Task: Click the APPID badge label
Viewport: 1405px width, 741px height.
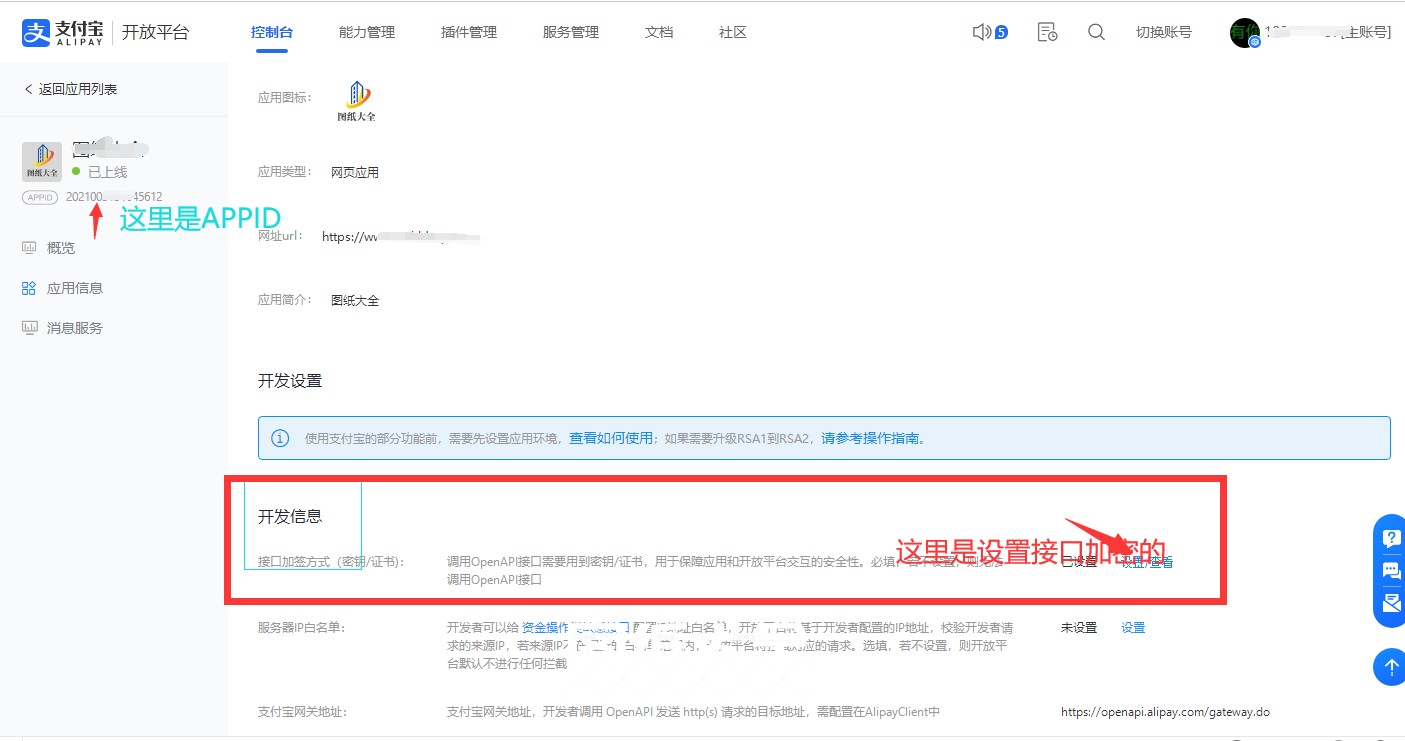Action: pyautogui.click(x=40, y=197)
